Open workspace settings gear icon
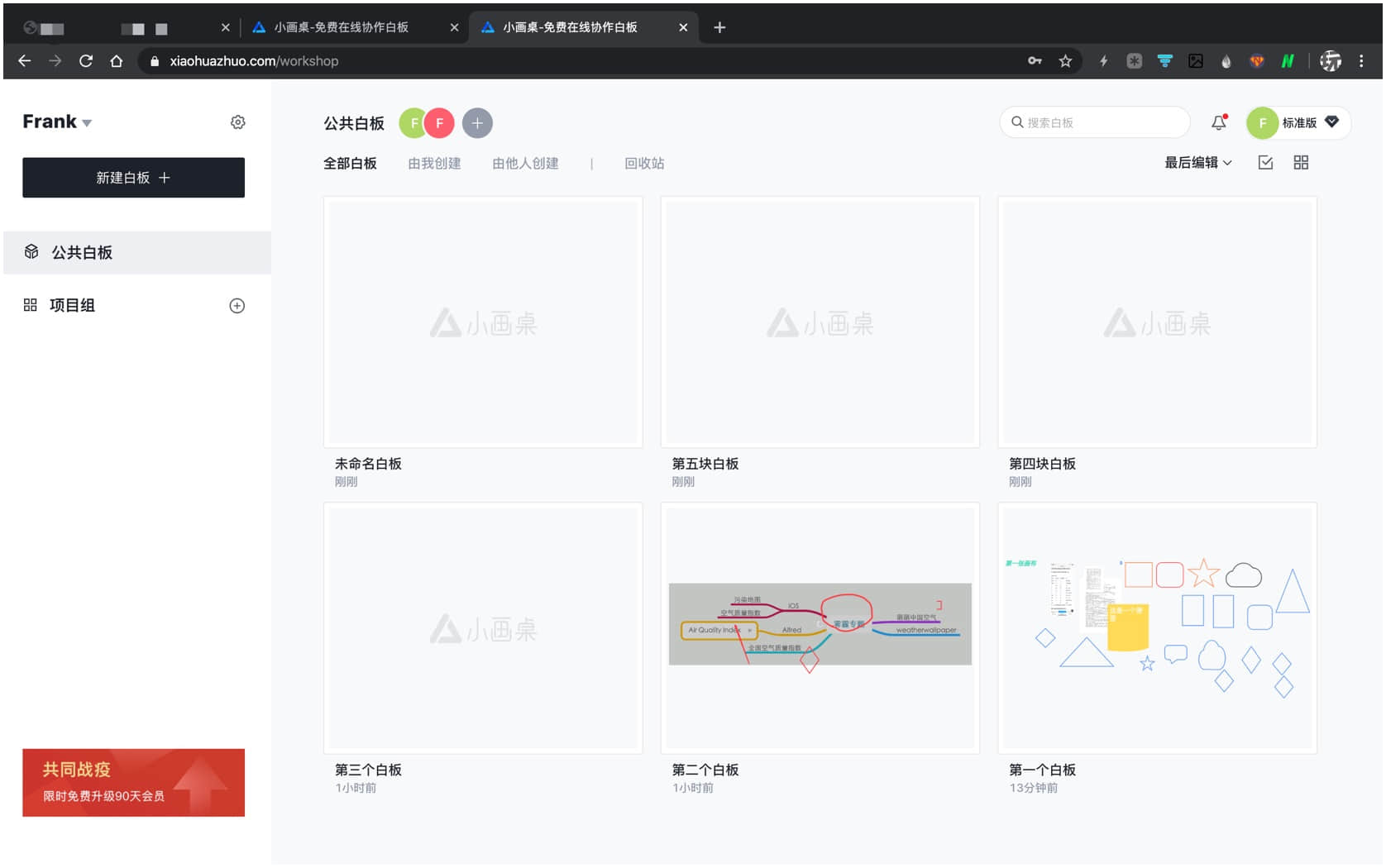Viewport: 1386px width, 868px height. point(237,122)
